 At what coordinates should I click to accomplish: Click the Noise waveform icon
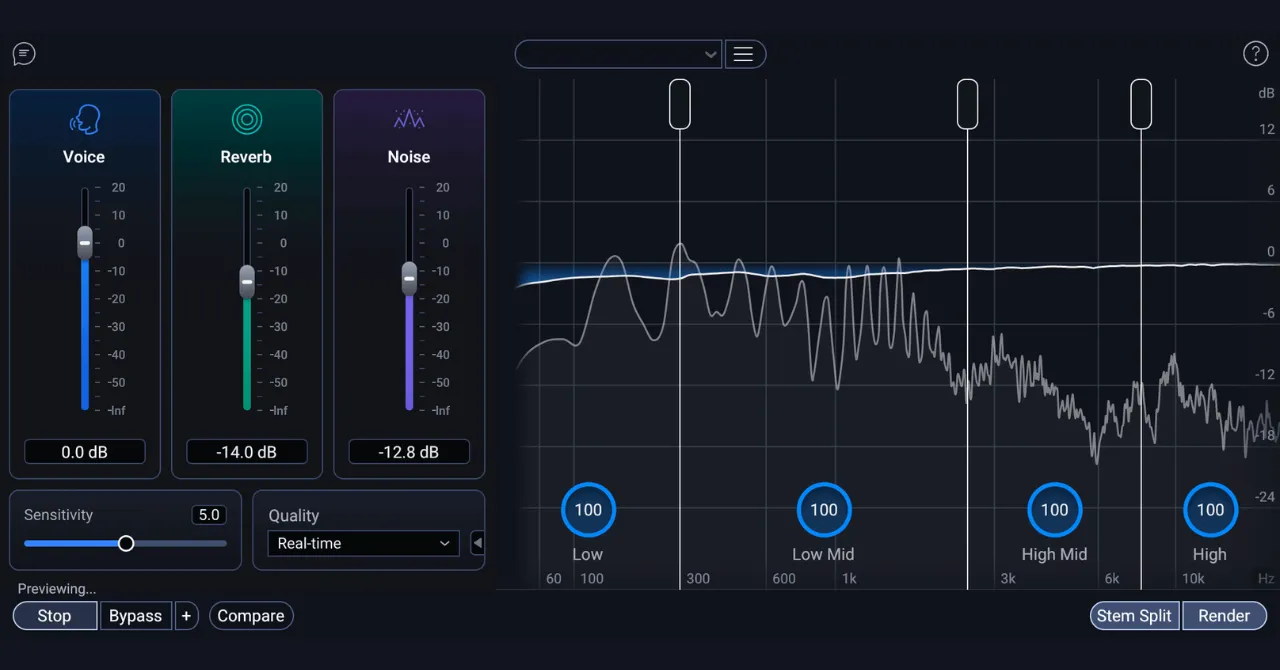point(408,120)
